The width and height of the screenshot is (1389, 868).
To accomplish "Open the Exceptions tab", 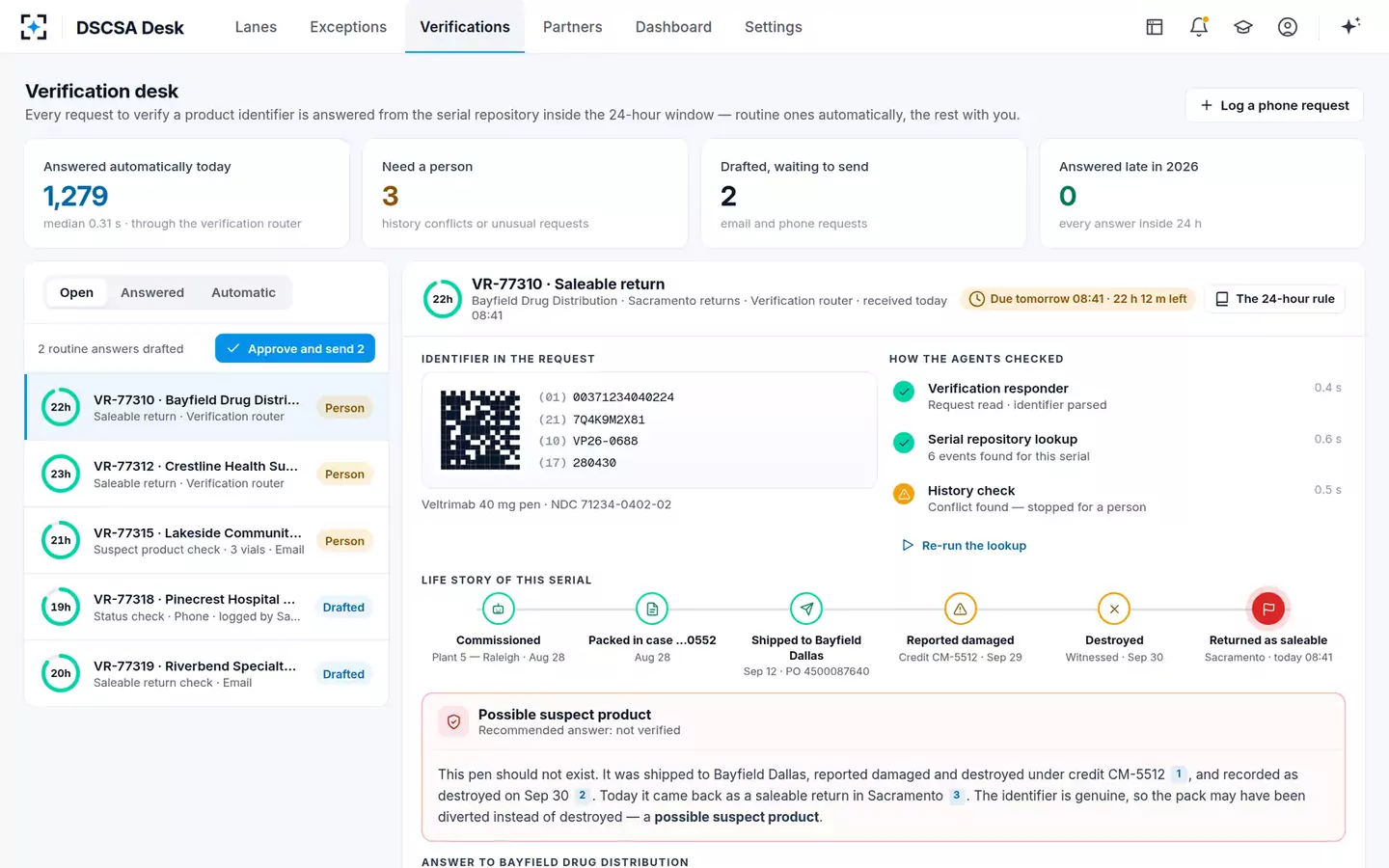I will pyautogui.click(x=348, y=27).
